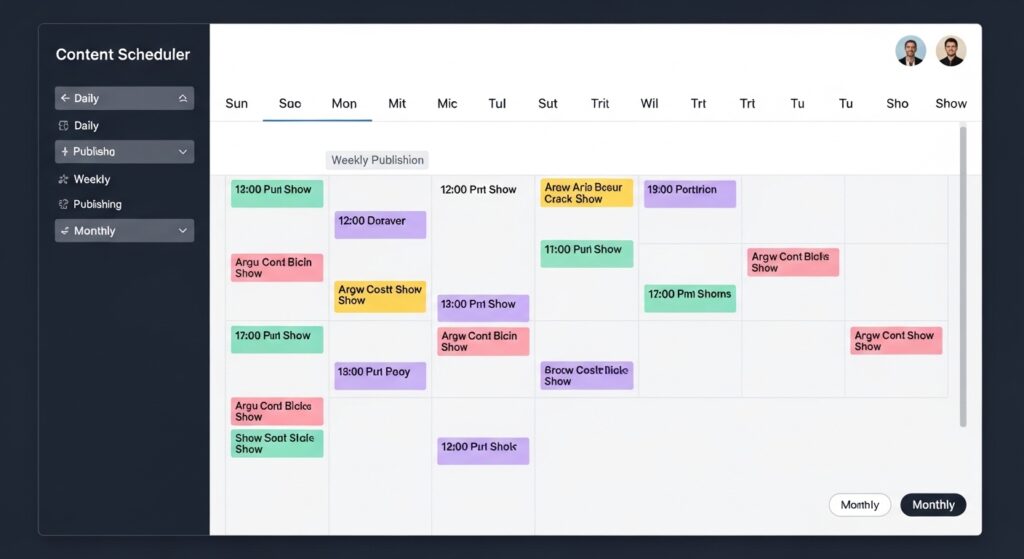Open the red Argw Cont Bicin Show event
The width and height of the screenshot is (1024, 559).
483,342
